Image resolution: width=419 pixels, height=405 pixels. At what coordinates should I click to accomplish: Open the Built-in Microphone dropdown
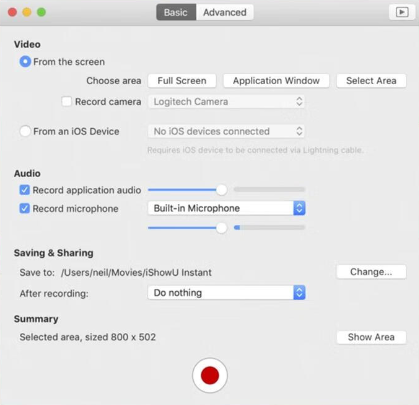[x=227, y=208]
